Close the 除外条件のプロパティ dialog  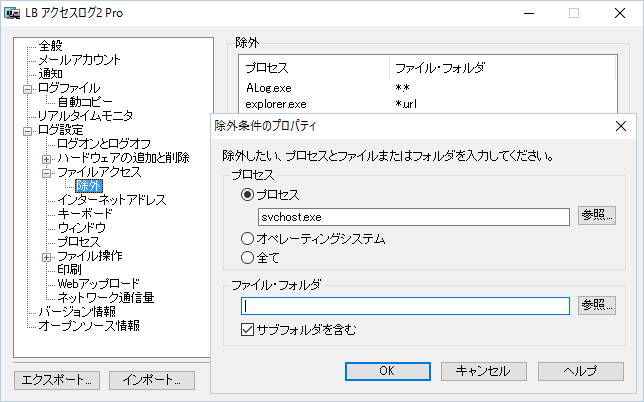[x=621, y=126]
